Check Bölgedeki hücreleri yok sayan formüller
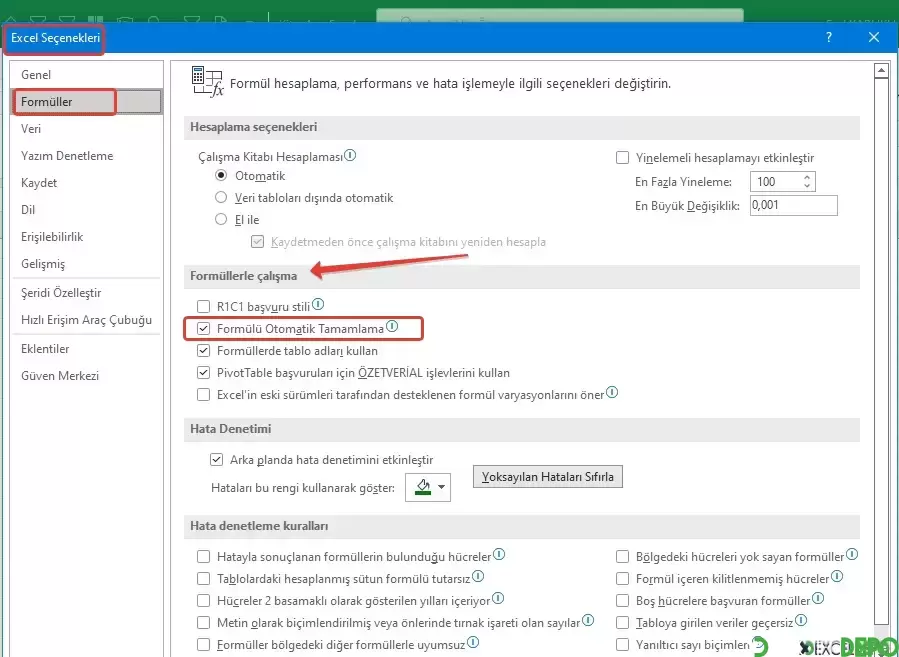This screenshot has width=899, height=657. (x=622, y=557)
